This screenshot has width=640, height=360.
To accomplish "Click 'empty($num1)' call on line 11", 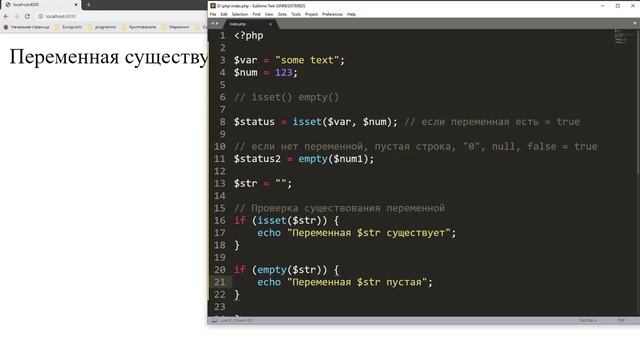I will [333, 159].
